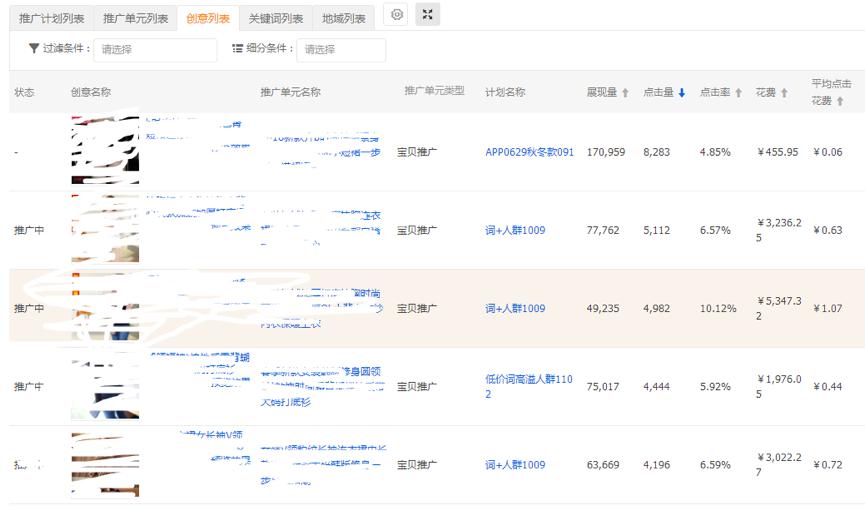865x506 pixels.
Task: Switch to 推广单元列表 tab
Action: point(136,18)
